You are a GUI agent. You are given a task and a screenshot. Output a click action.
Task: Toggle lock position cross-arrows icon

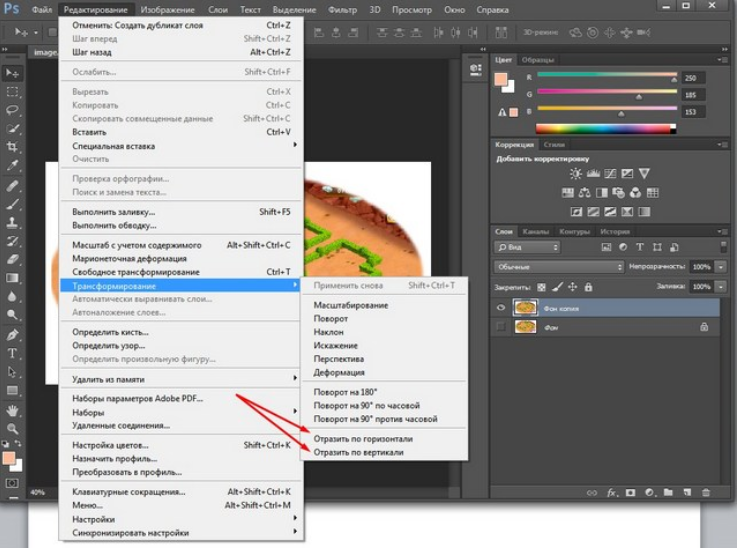click(572, 287)
